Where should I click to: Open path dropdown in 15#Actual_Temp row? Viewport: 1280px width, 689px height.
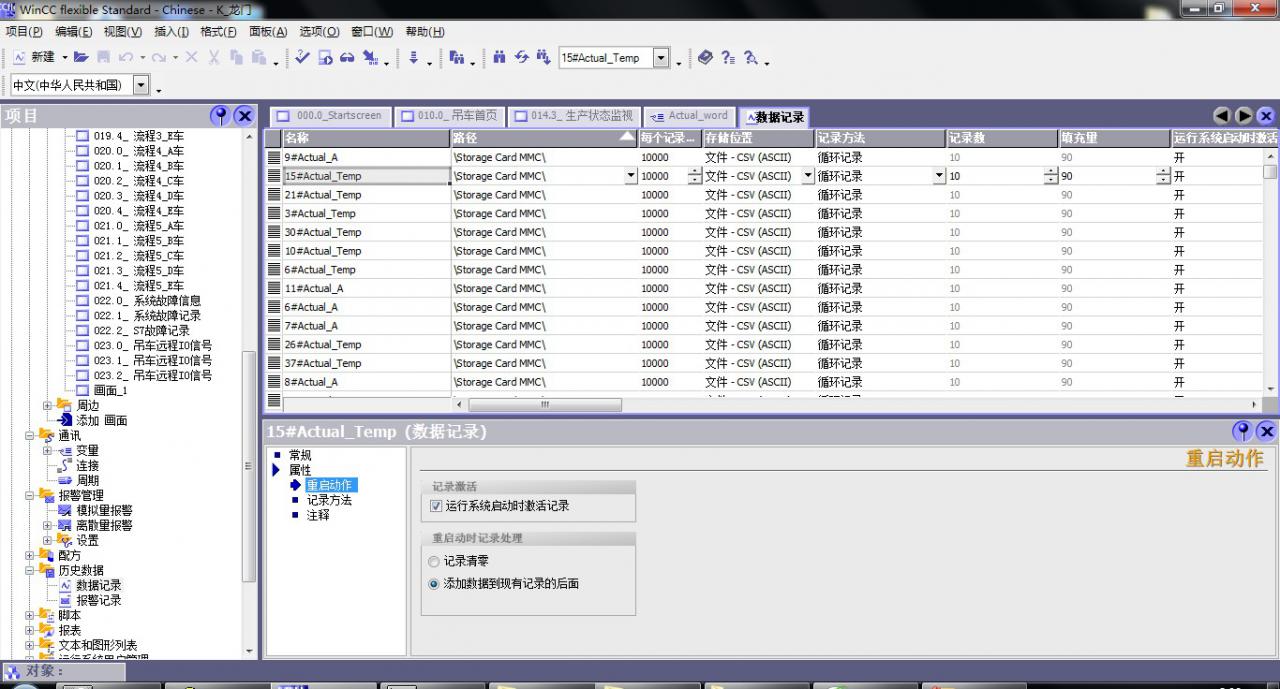click(631, 176)
